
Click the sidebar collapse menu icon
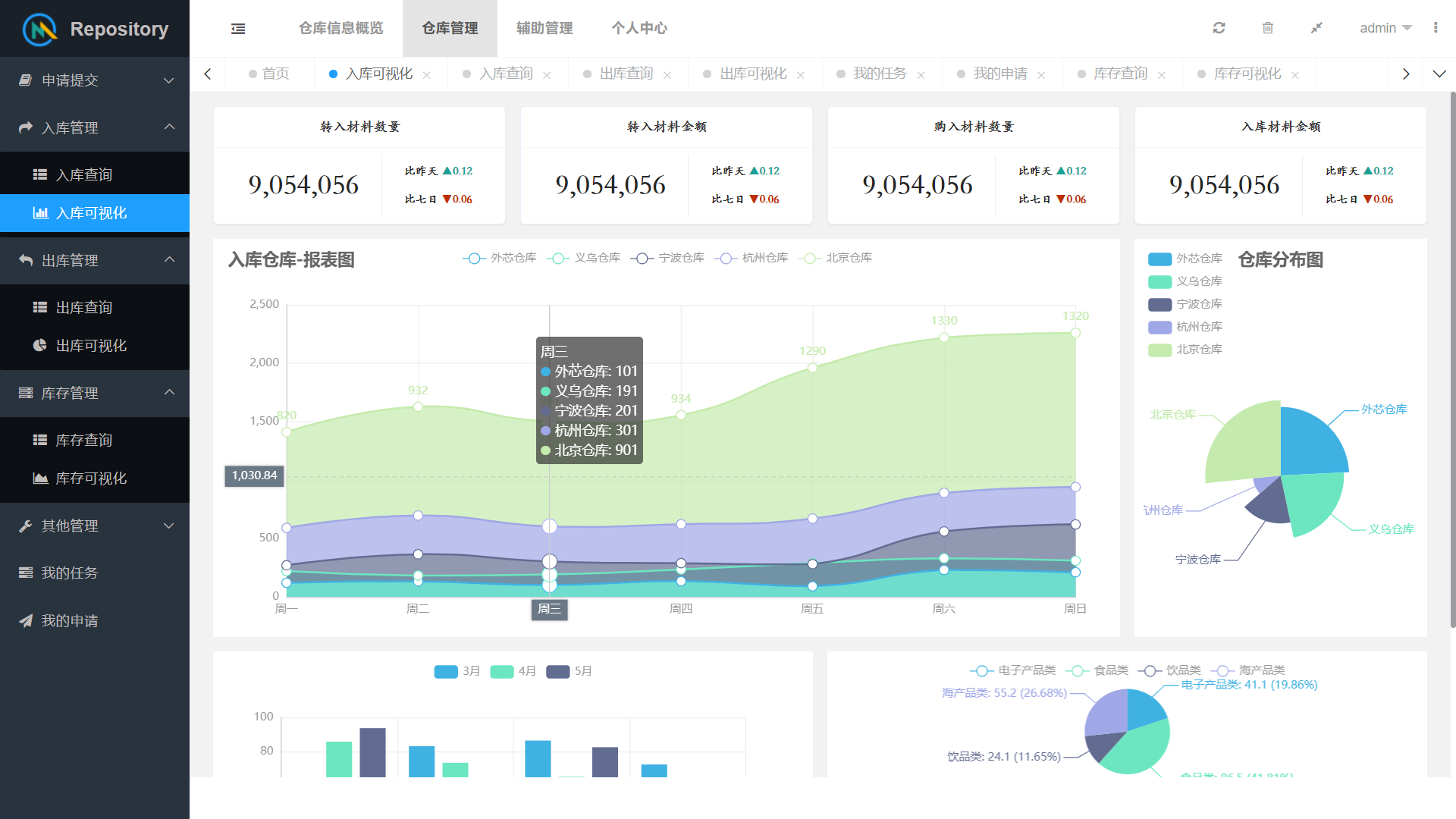(x=238, y=29)
